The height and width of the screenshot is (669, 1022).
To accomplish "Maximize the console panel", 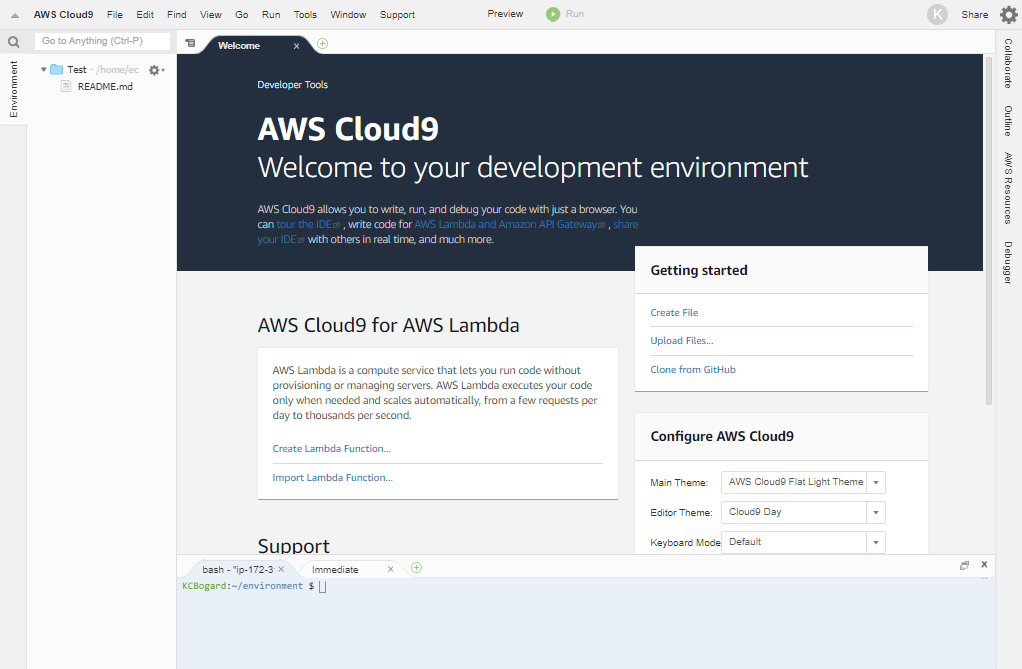I will coord(964,565).
